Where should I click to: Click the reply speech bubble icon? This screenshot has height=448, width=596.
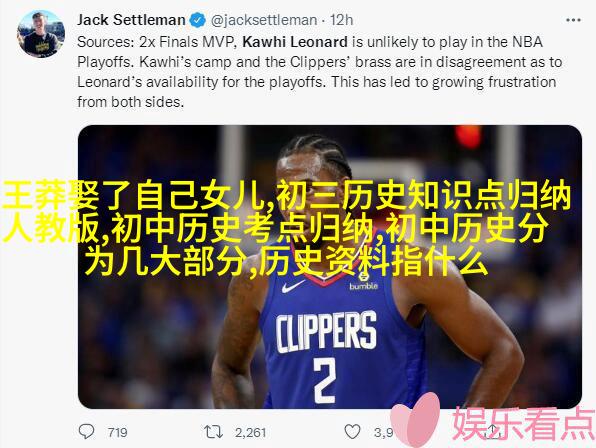86,432
